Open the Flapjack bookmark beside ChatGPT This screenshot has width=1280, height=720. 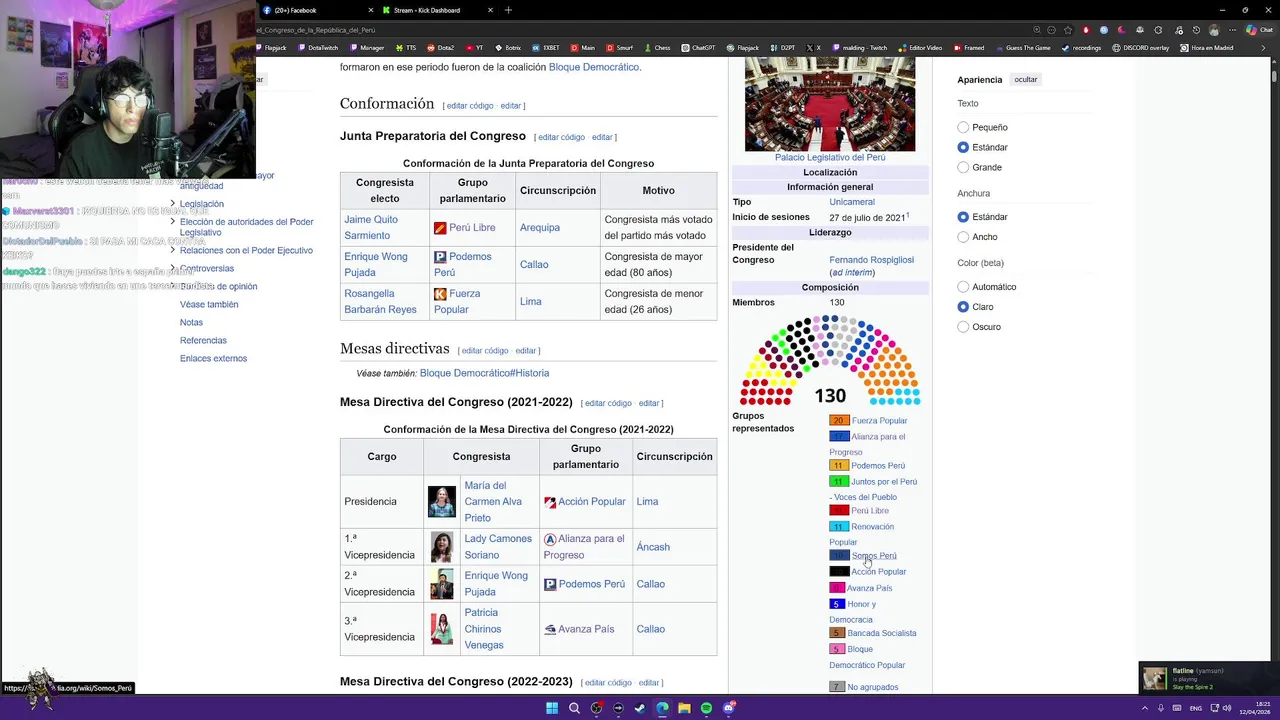(743, 48)
